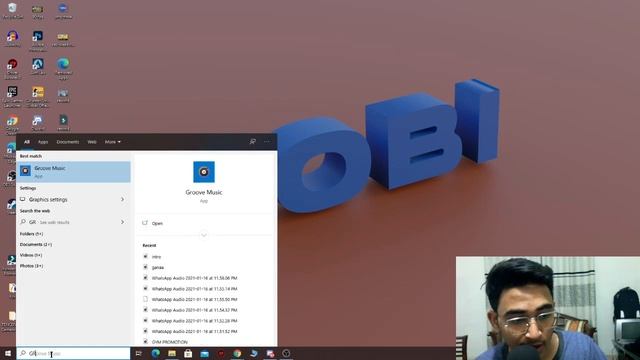The height and width of the screenshot is (360, 640).
Task: Click the magnifier icon in search box
Action: click(23, 353)
